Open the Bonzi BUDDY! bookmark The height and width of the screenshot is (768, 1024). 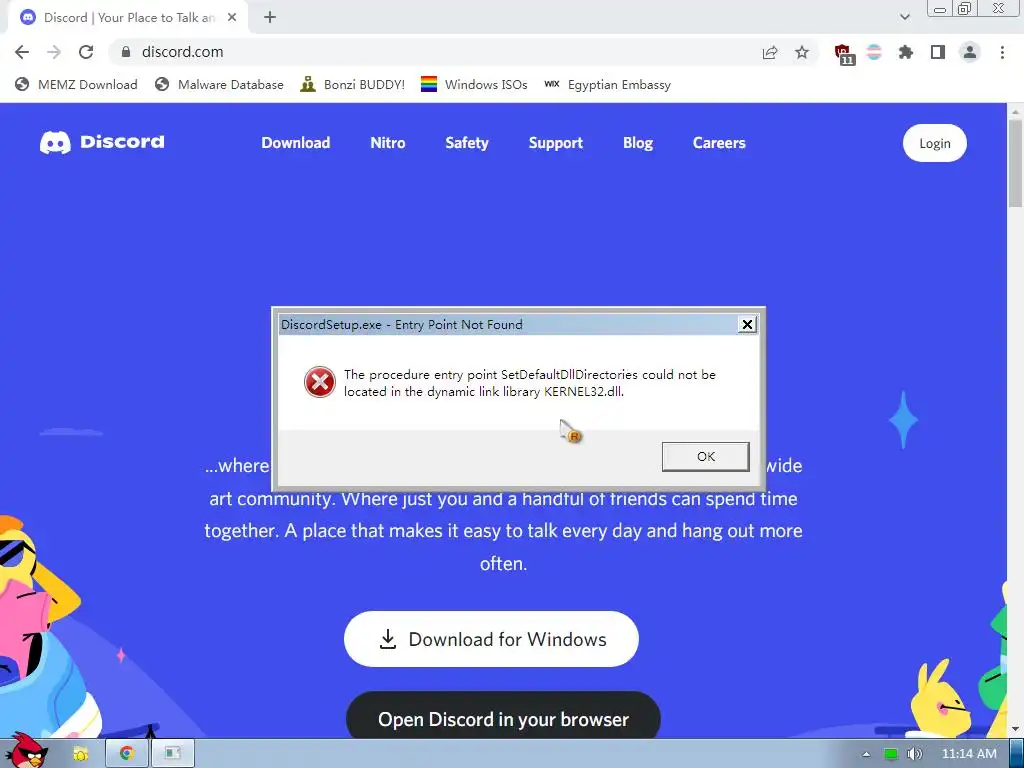pos(353,85)
